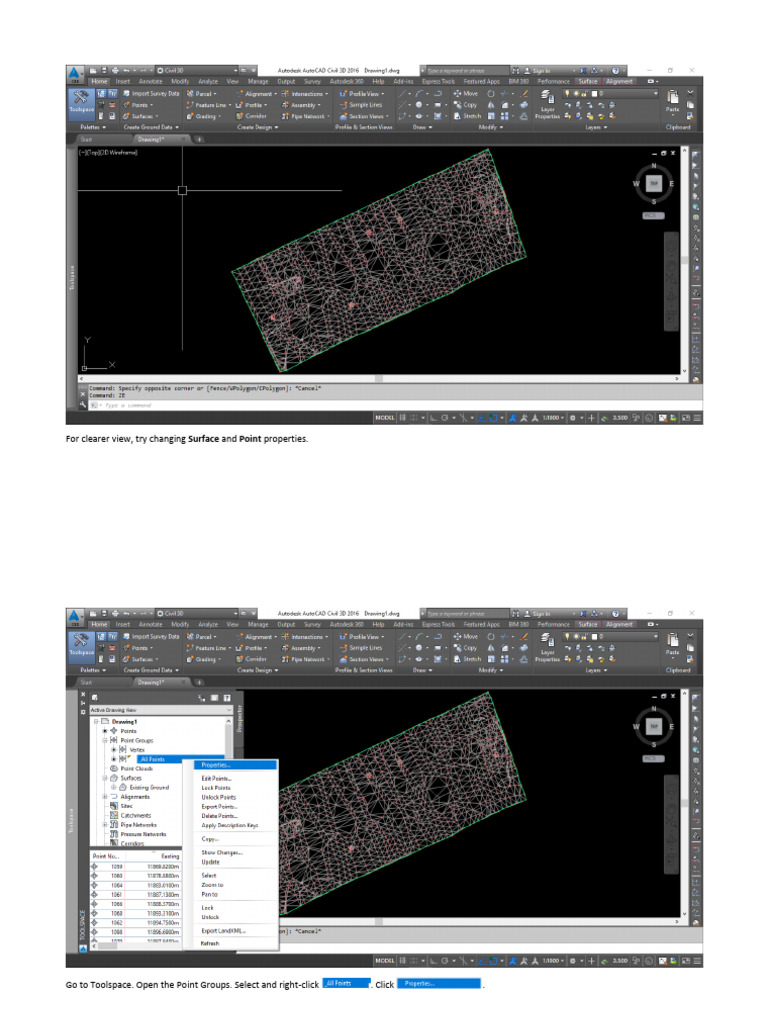768x1024 pixels.
Task: Click the Toolspace help question mark icon
Action: coord(227,696)
